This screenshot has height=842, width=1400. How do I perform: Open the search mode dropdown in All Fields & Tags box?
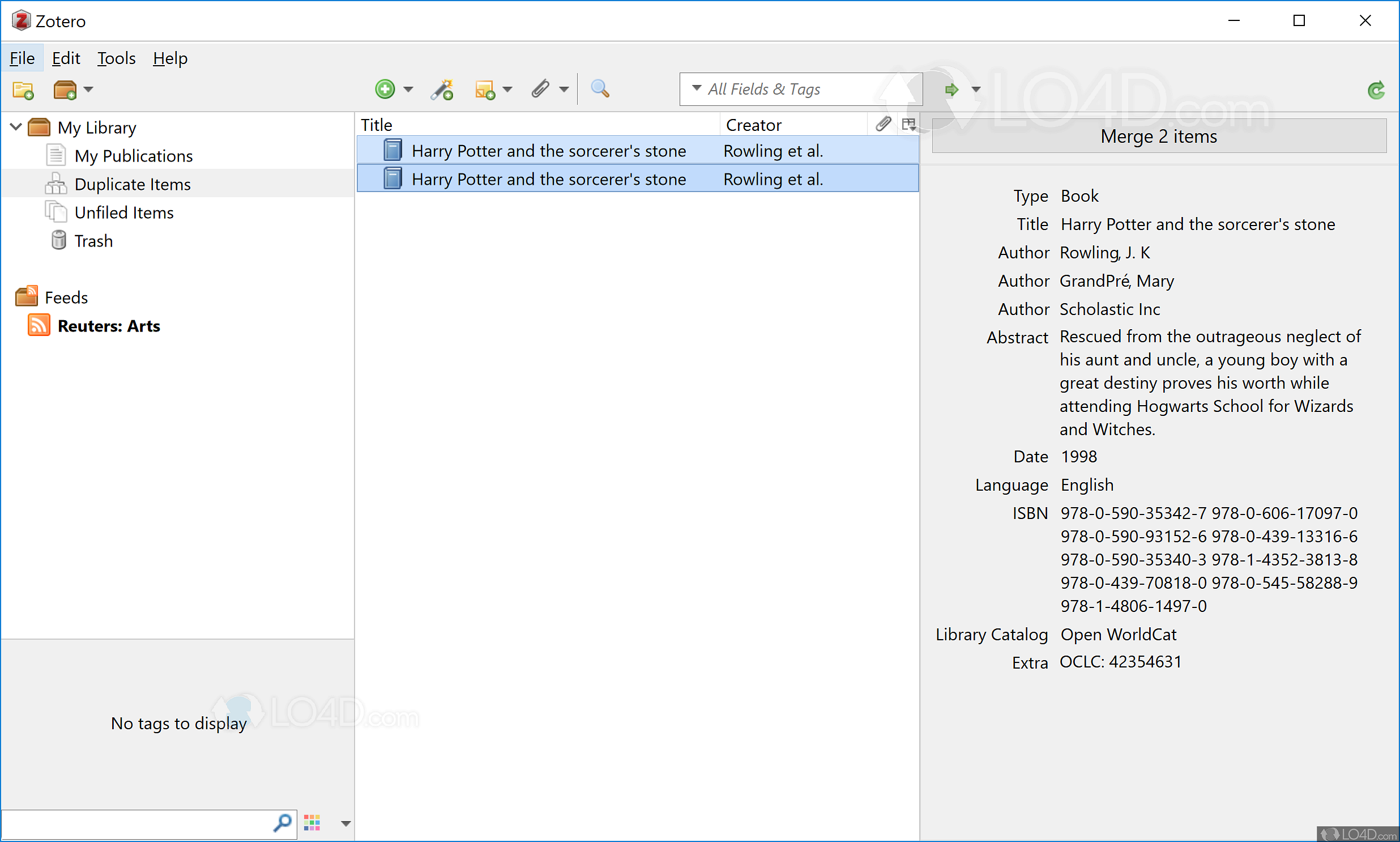click(x=696, y=88)
